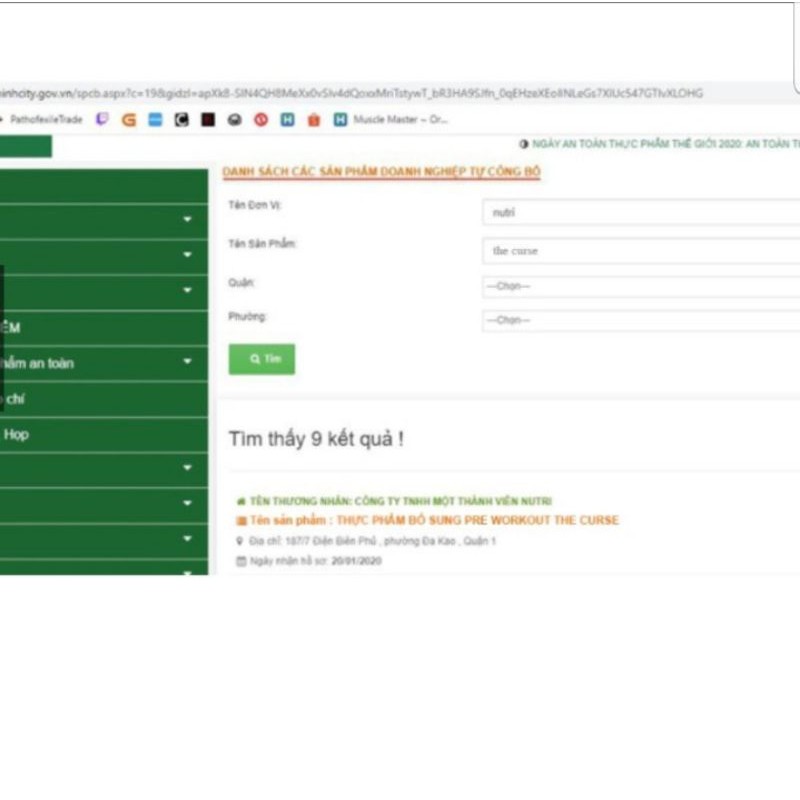Click the date 20/01/2020 in the result
The image size is (800, 800).
click(x=356, y=561)
